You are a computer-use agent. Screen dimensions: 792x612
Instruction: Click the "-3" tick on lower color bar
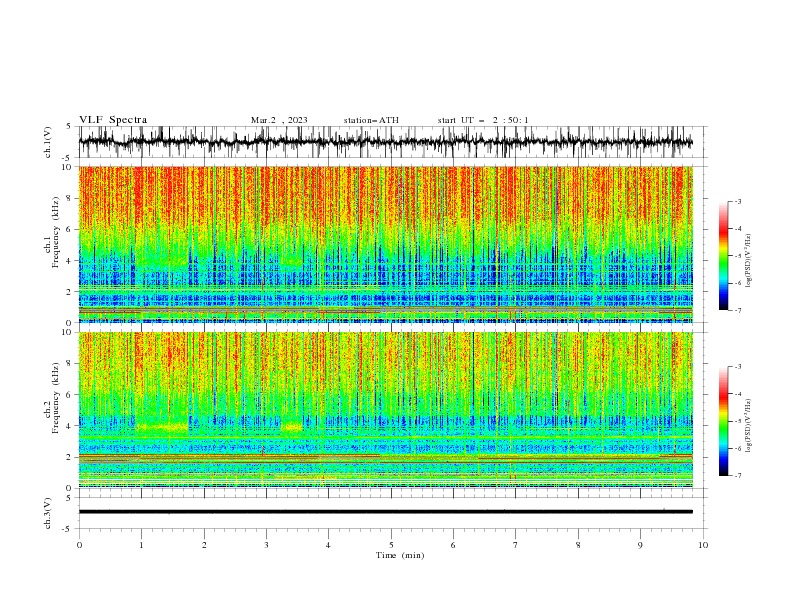tap(738, 367)
